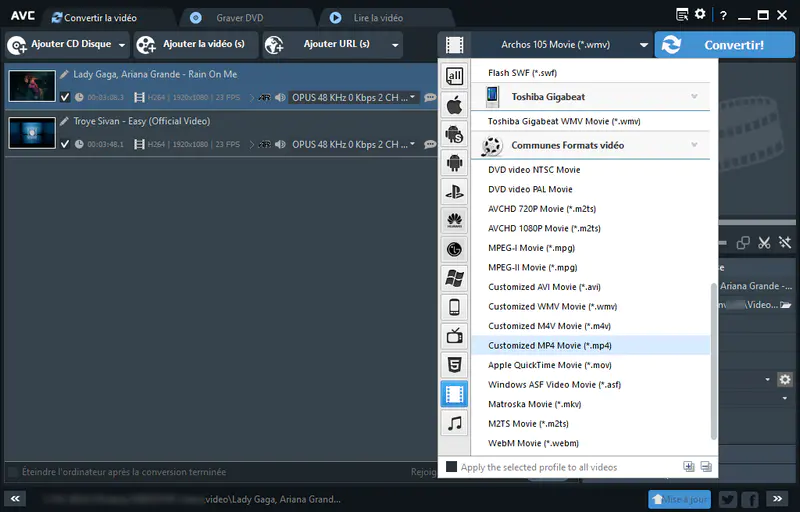Select the Apple devices category icon

[454, 105]
